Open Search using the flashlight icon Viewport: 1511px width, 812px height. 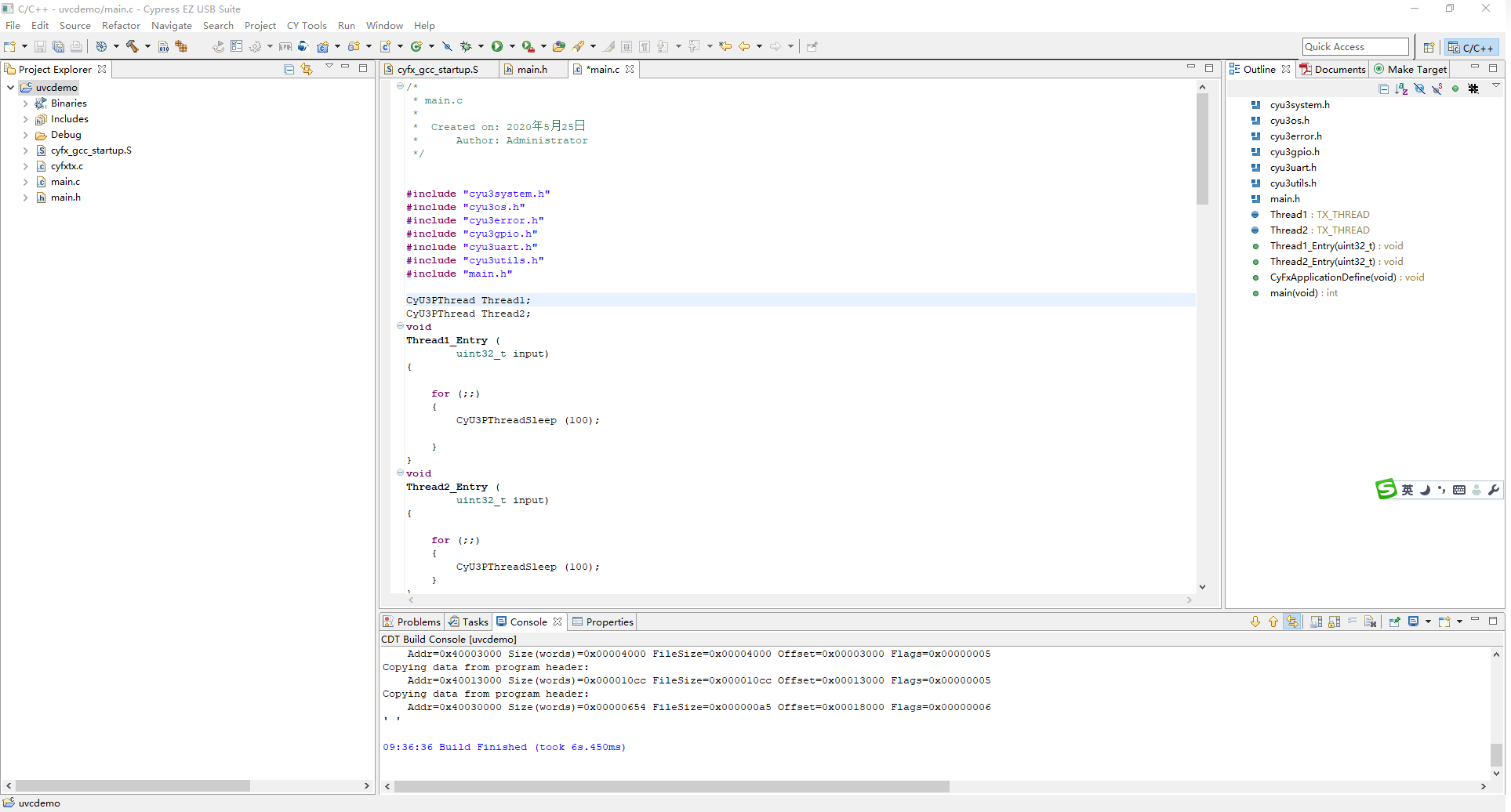[x=578, y=46]
